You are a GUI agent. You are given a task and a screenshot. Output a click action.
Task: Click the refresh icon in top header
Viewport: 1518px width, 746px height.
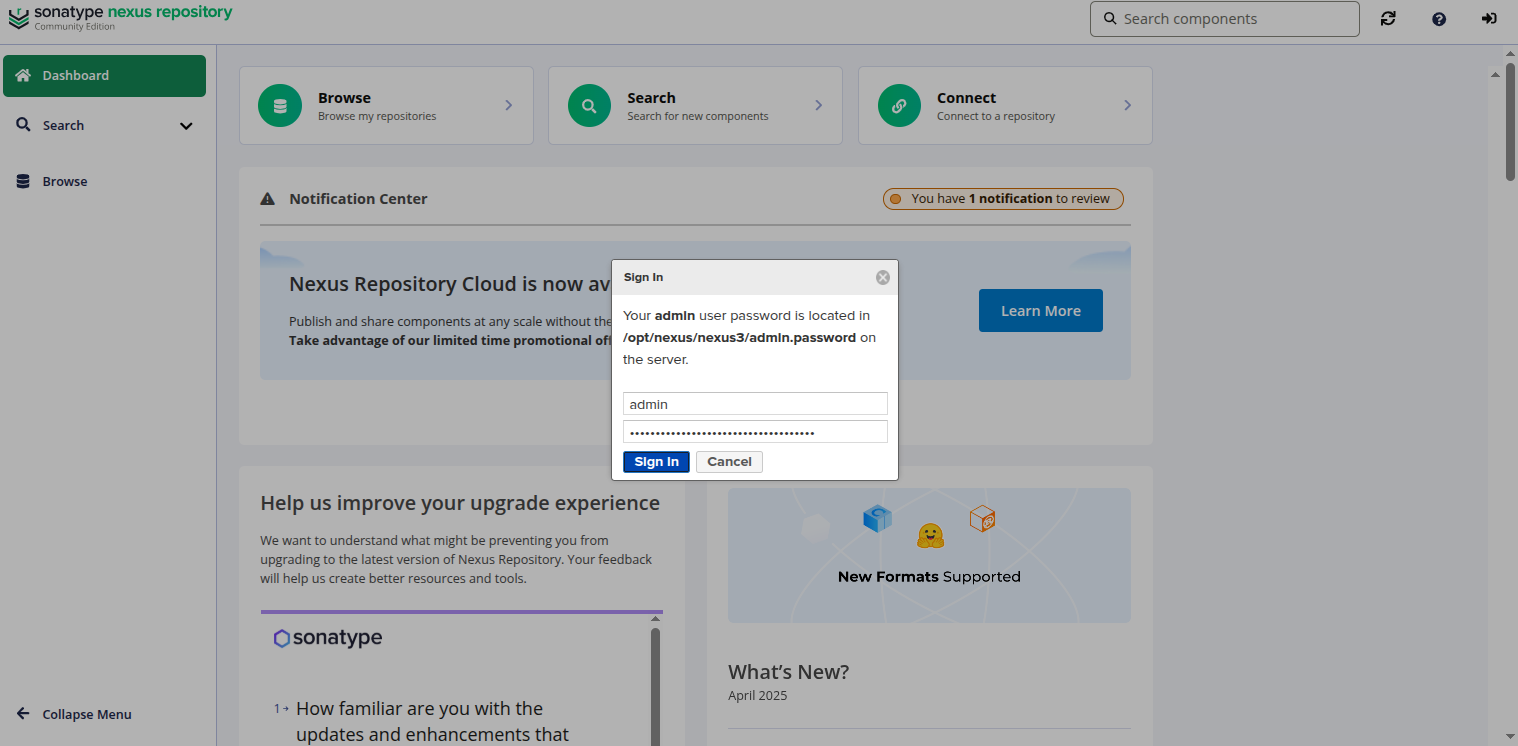1388,19
